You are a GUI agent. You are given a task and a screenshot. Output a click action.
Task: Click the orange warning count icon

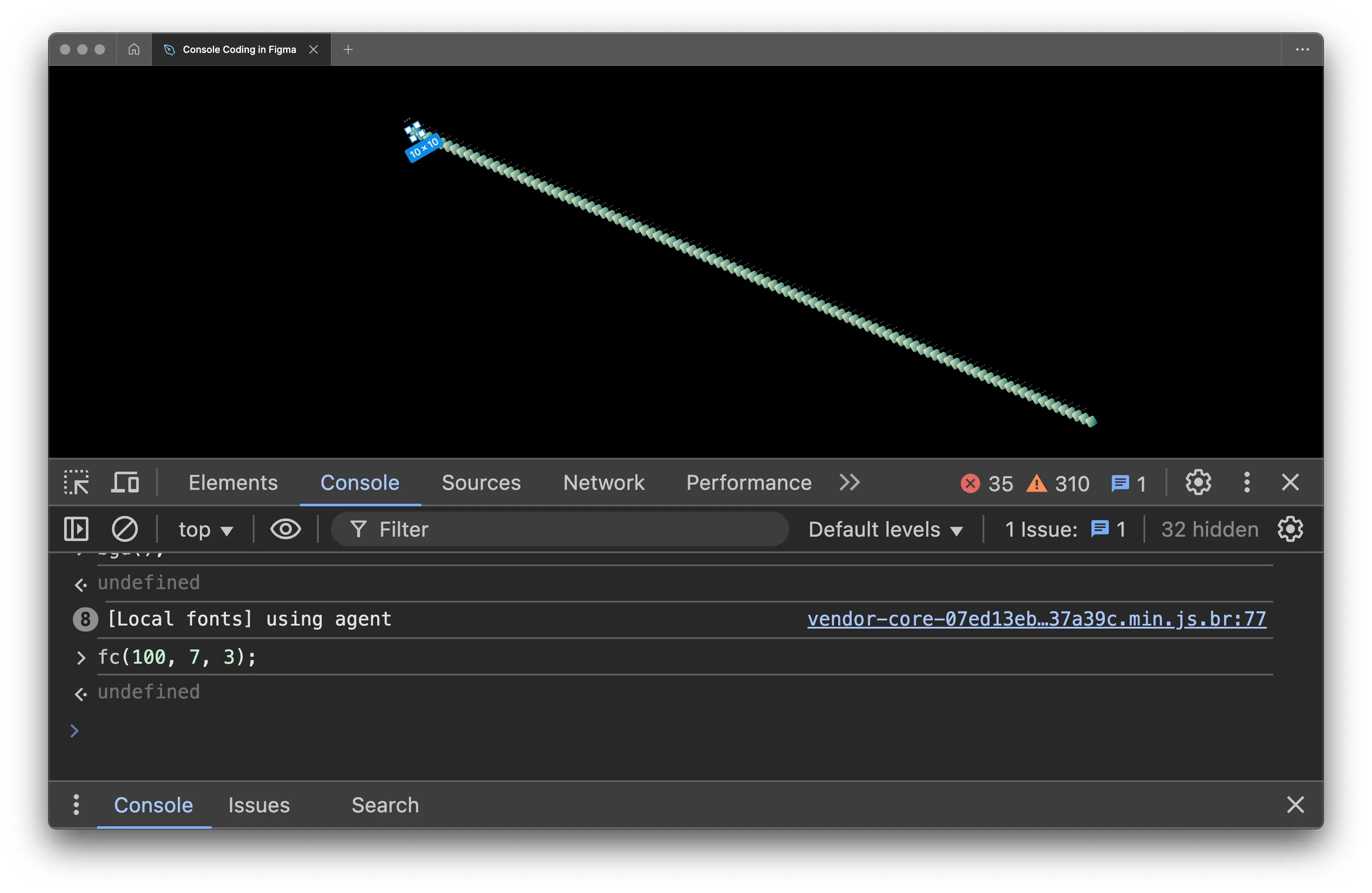tap(1036, 483)
